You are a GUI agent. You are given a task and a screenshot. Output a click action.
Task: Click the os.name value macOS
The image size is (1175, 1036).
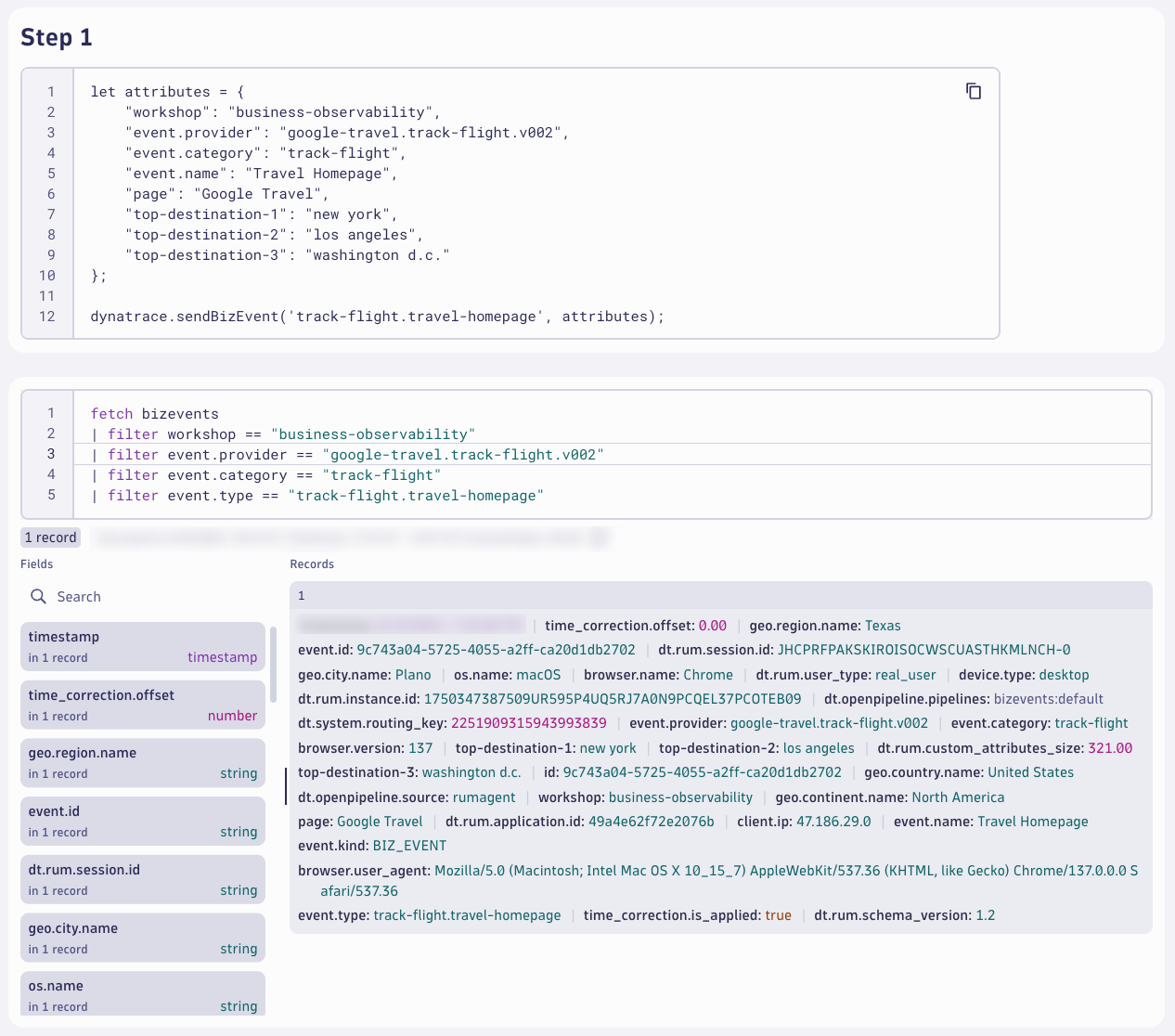(538, 675)
